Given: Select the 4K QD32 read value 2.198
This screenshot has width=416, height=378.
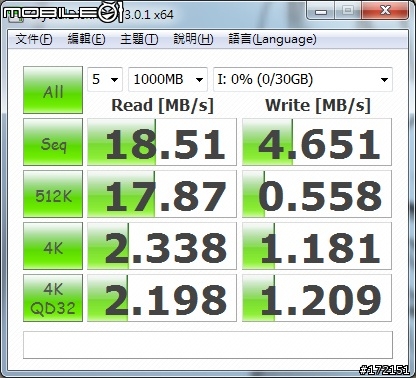Looking at the screenshot, I should pyautogui.click(x=162, y=298).
